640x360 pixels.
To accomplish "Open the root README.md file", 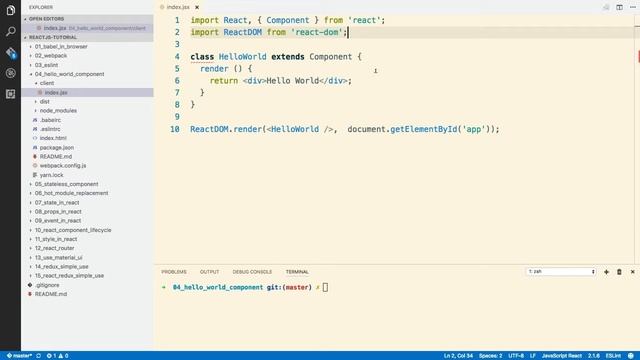I will point(51,294).
